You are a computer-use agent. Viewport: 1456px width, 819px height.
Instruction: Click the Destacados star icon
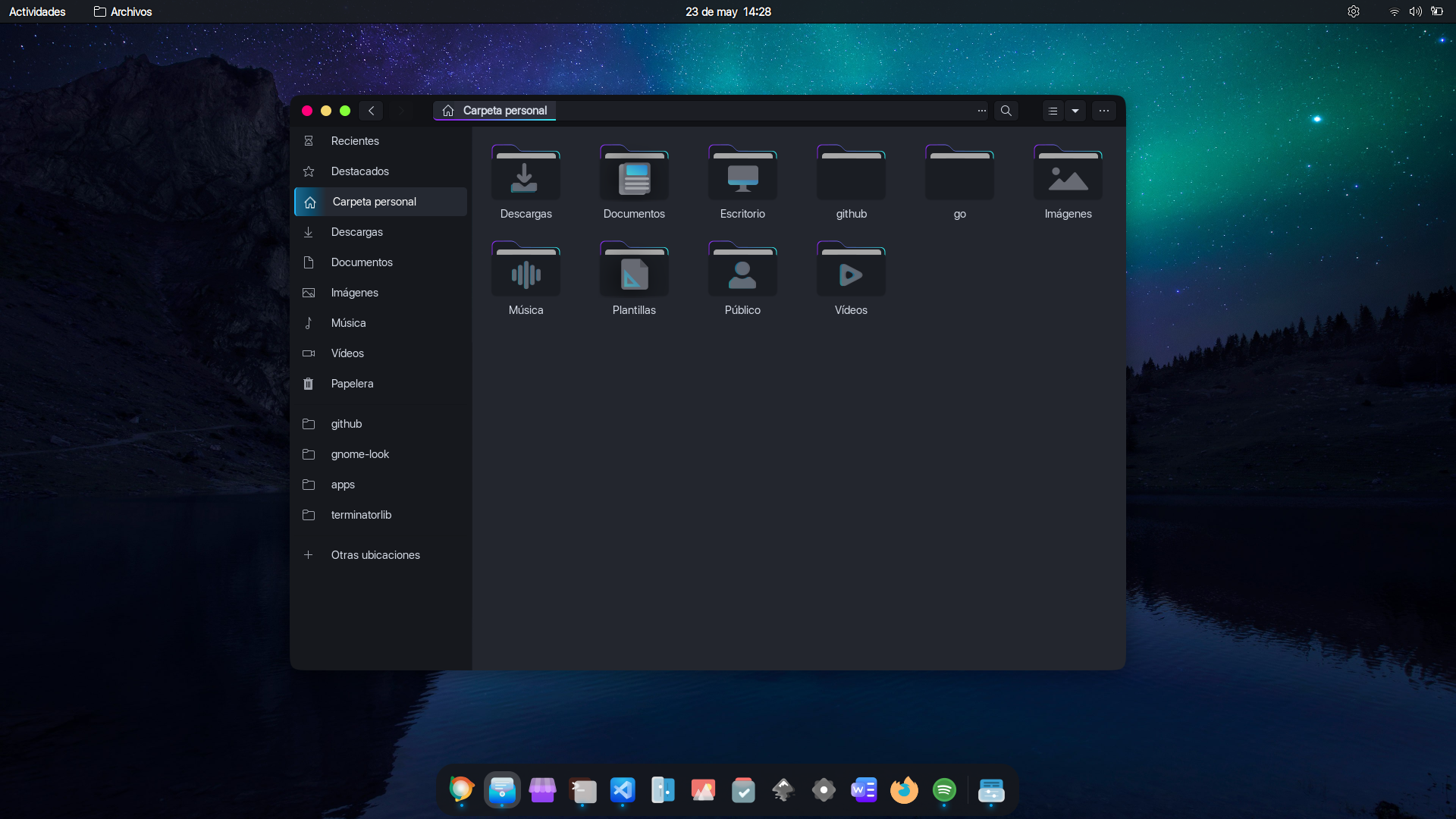point(309,171)
